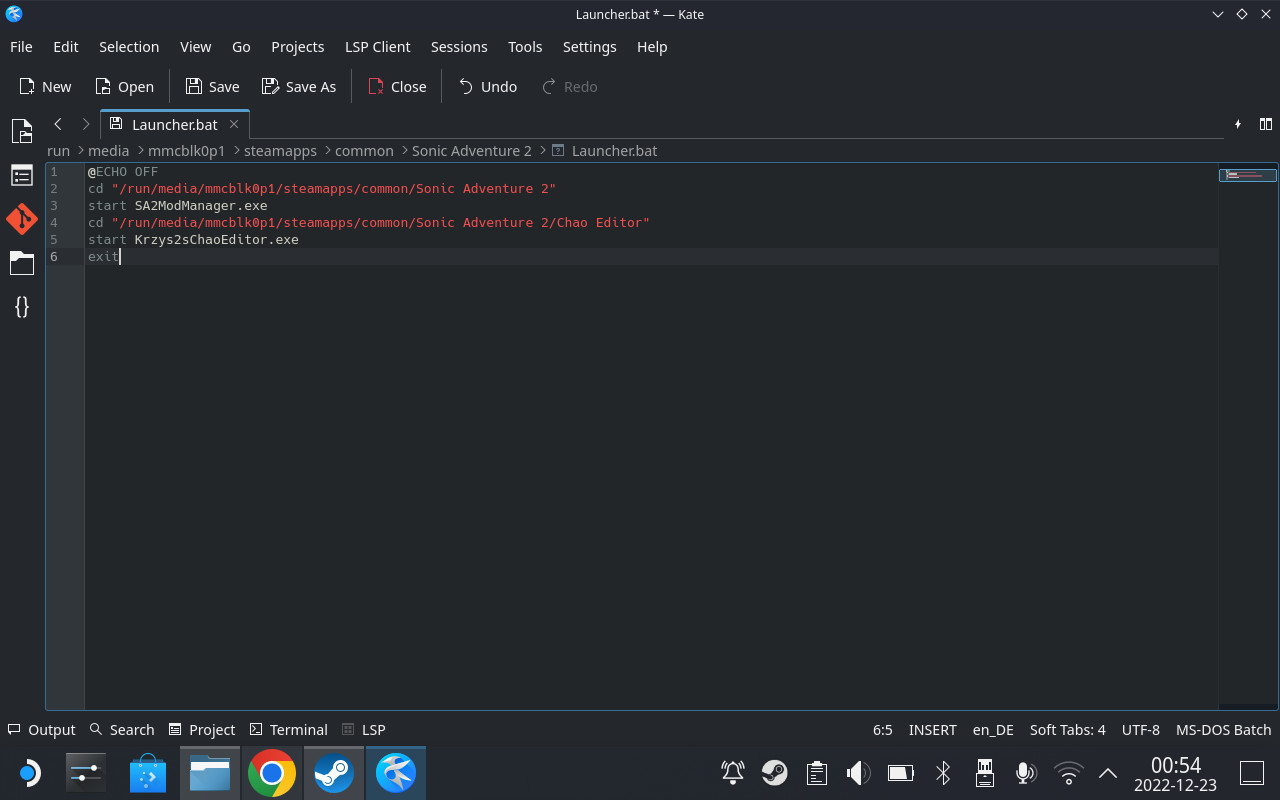
Task: Click the New document toolbar icon
Action: point(44,86)
